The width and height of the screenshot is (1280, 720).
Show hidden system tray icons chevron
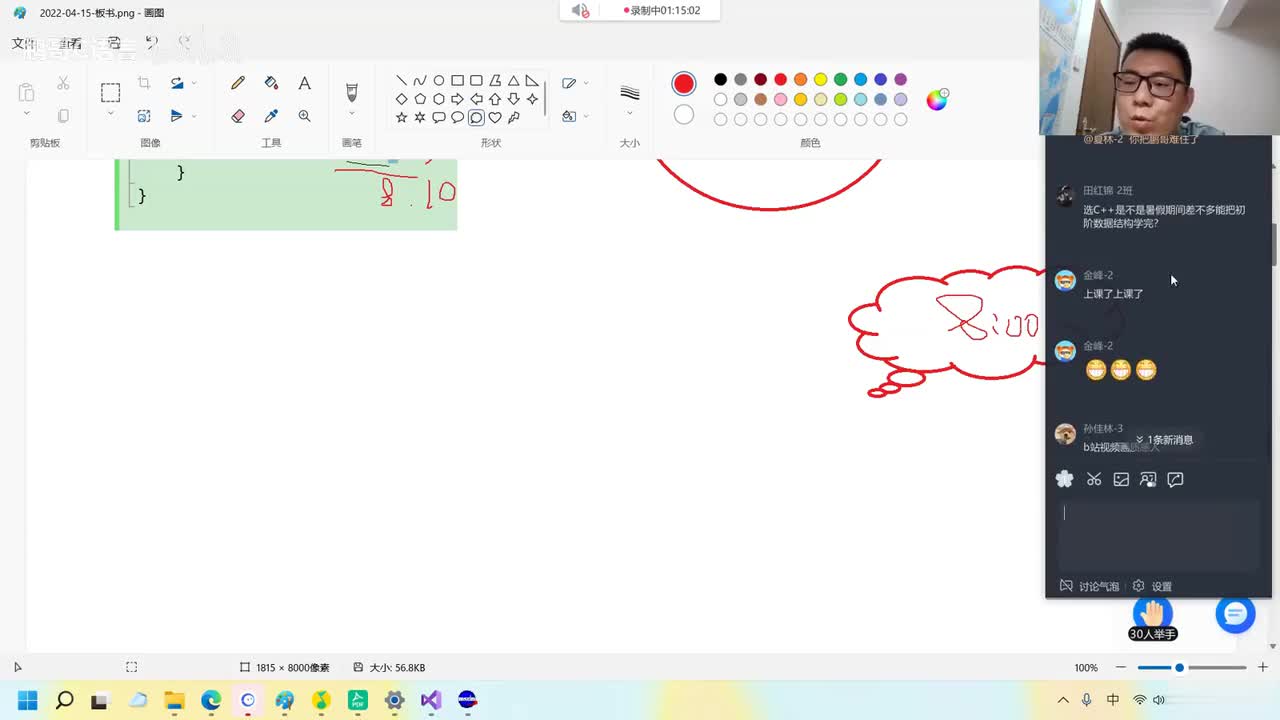1063,700
